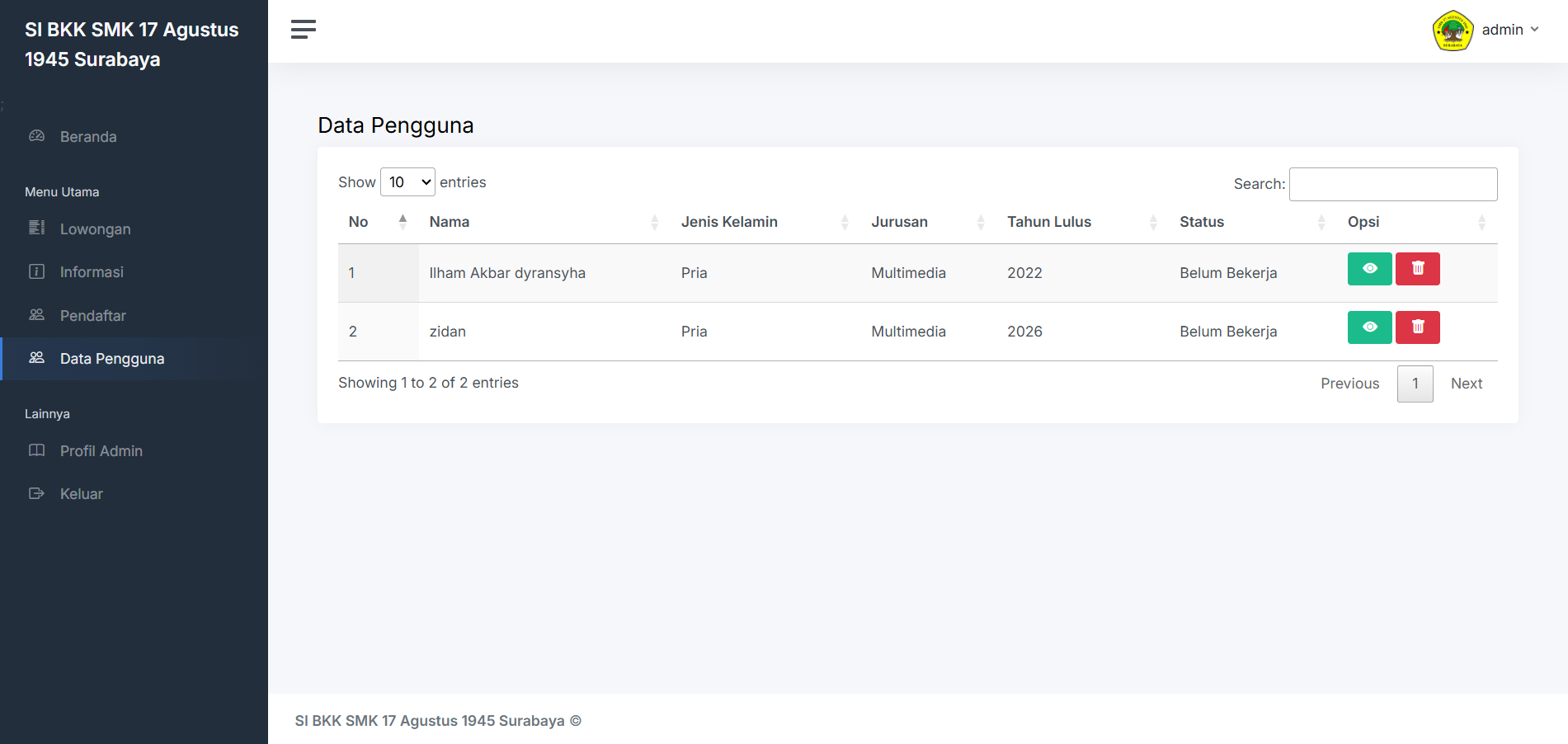Expand the admin account dropdown

coord(1509,30)
